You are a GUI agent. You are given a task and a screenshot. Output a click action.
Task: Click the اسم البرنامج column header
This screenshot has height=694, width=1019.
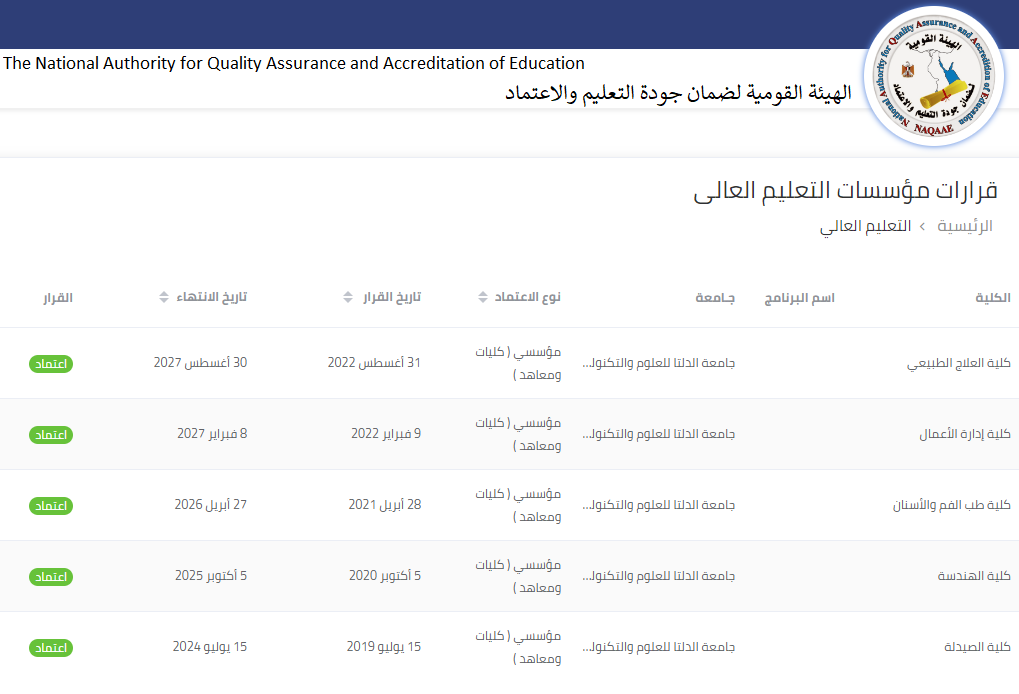pos(799,298)
